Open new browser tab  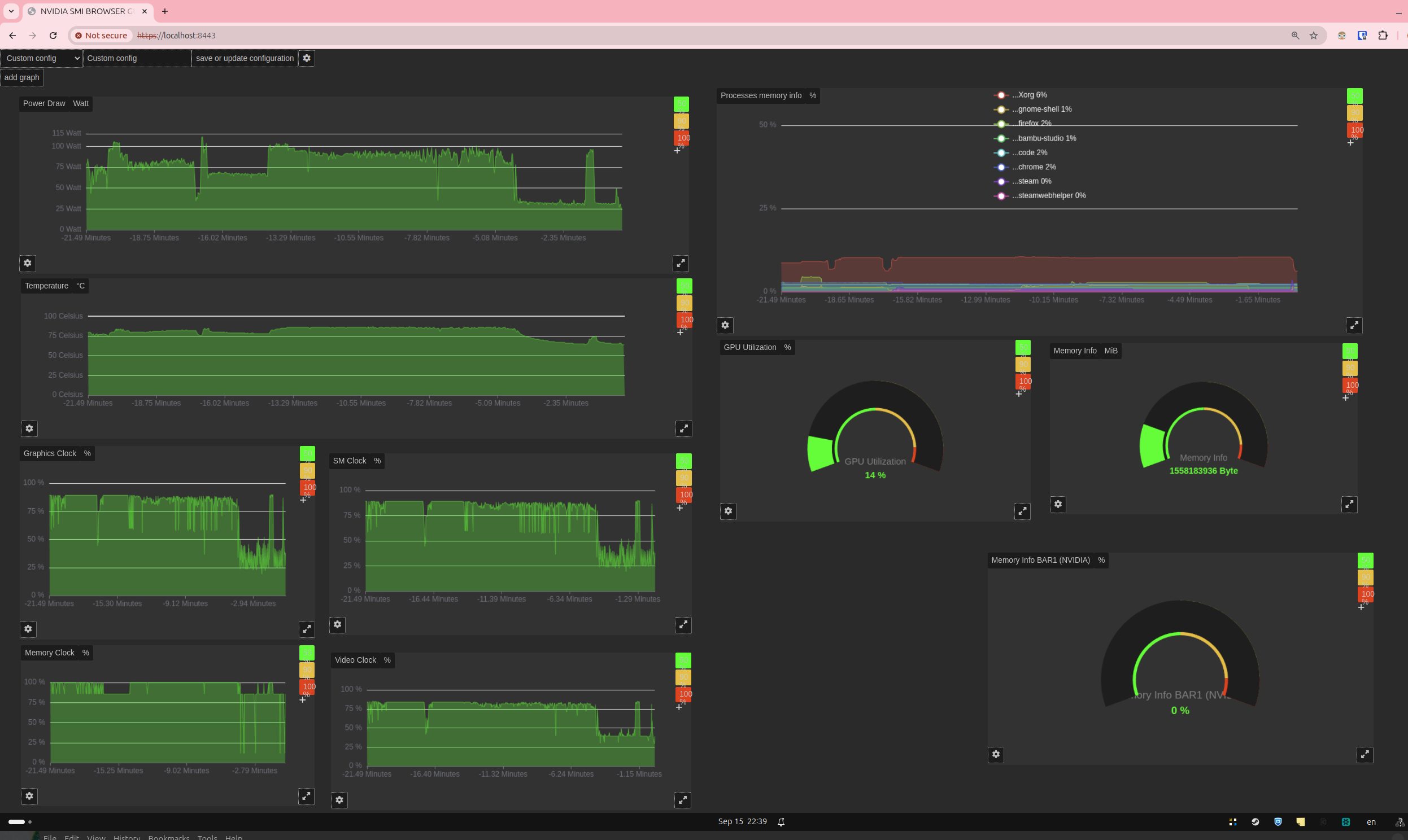click(x=165, y=11)
